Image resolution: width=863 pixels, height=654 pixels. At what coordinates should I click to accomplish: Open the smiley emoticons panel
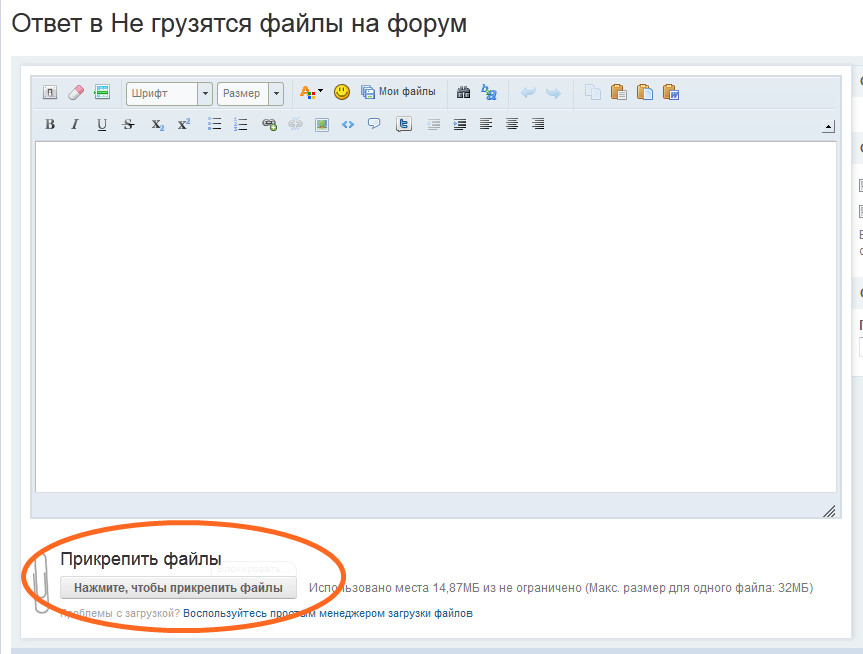pyautogui.click(x=342, y=92)
